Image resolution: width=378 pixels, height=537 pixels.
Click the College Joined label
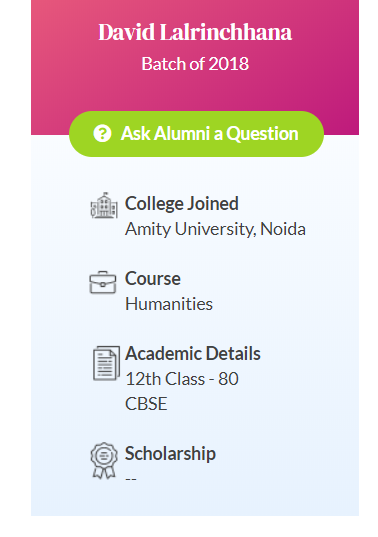pos(181,204)
